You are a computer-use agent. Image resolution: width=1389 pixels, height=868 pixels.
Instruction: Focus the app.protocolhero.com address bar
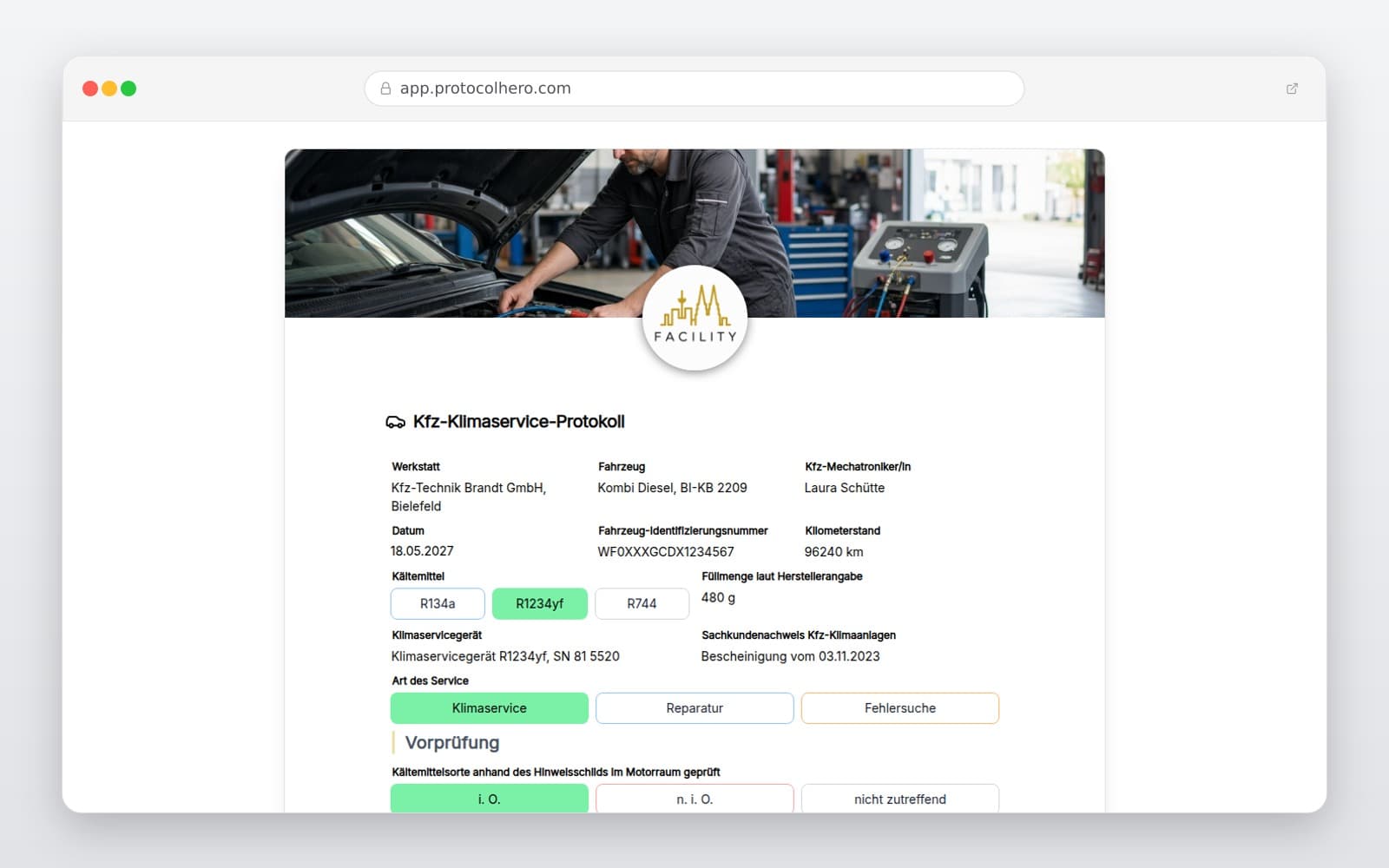coord(694,89)
